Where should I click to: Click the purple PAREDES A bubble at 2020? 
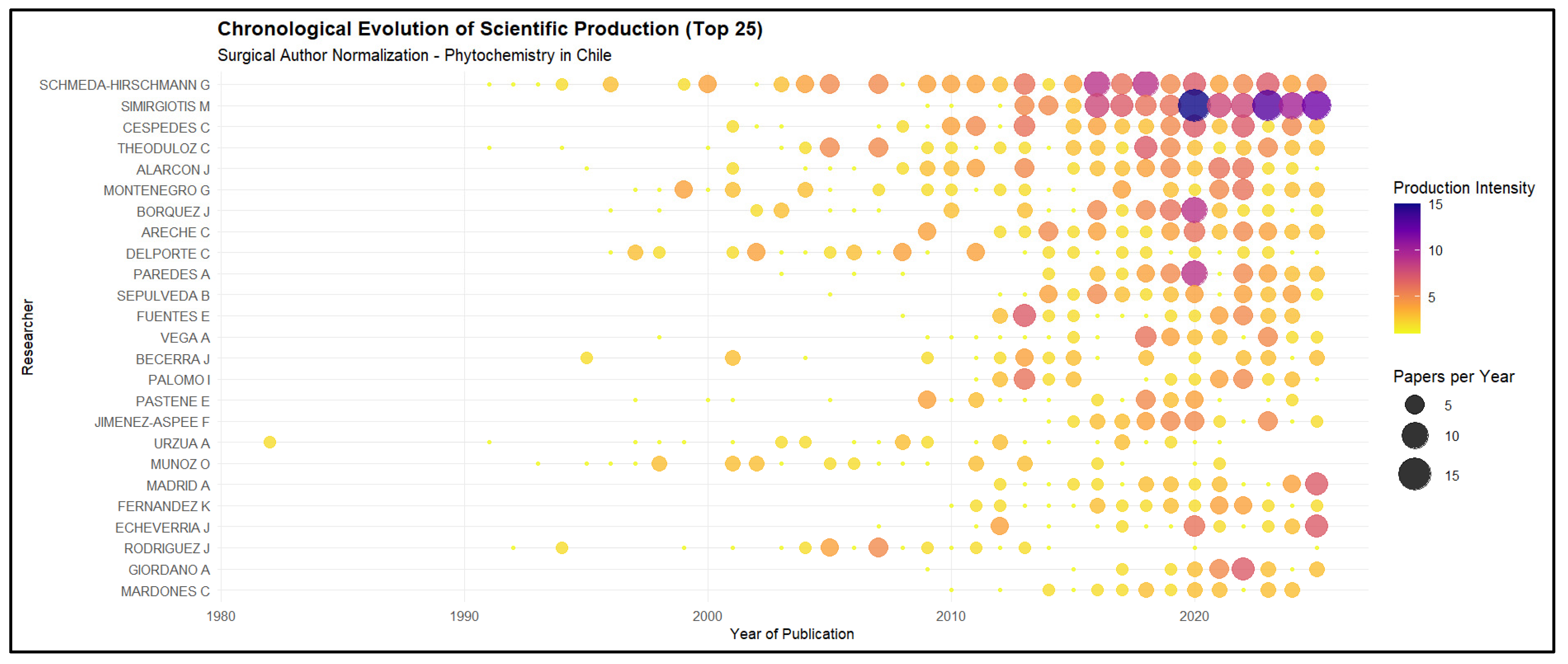(1194, 273)
